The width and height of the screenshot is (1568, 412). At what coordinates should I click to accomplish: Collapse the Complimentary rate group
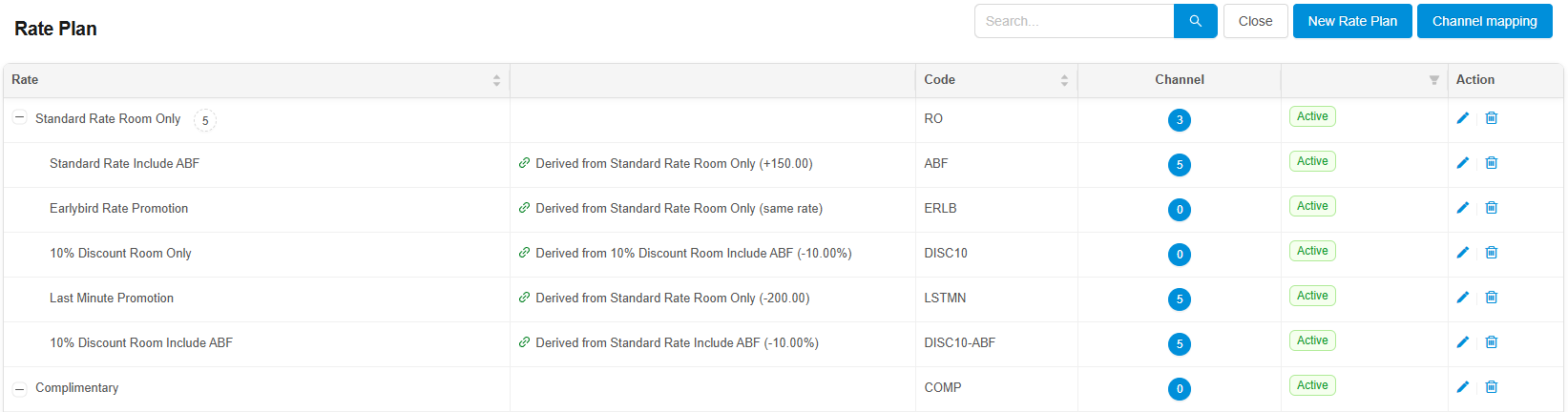tap(19, 388)
